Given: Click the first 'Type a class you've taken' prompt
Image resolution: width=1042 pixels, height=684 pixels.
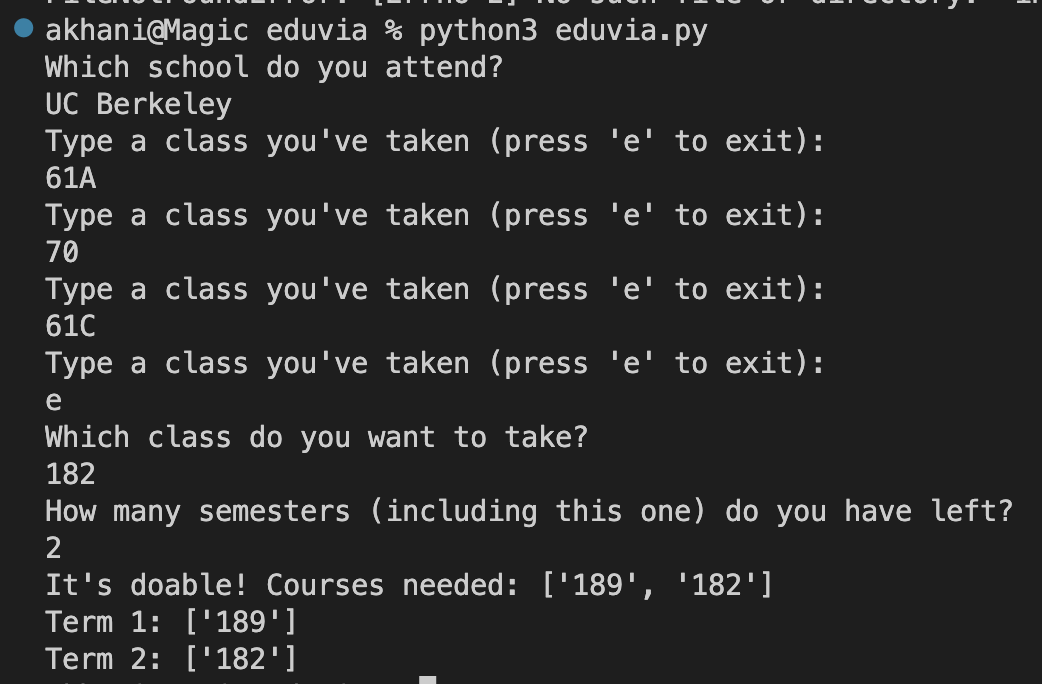Looking at the screenshot, I should point(435,142).
